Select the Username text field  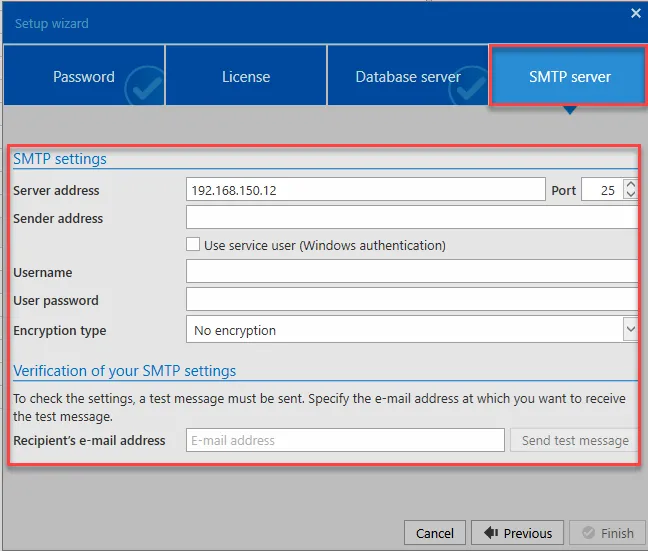tap(412, 271)
